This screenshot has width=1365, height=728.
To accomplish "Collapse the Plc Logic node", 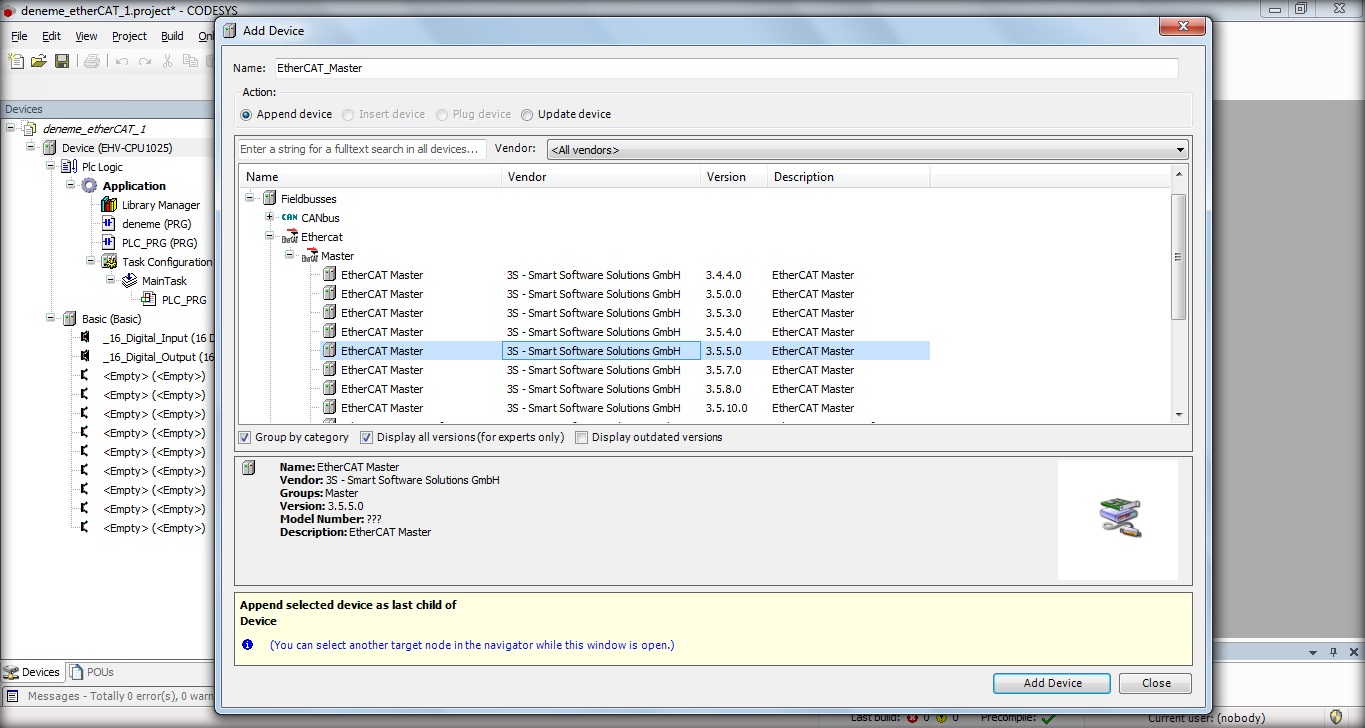I will pyautogui.click(x=51, y=167).
